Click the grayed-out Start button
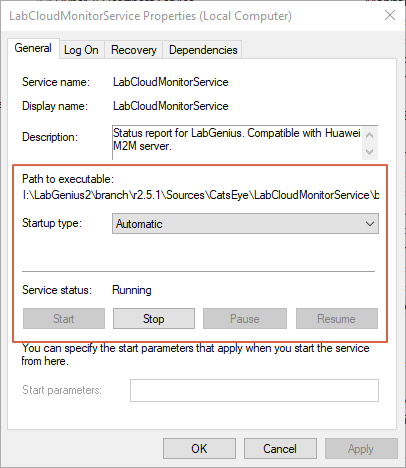 (x=64, y=319)
